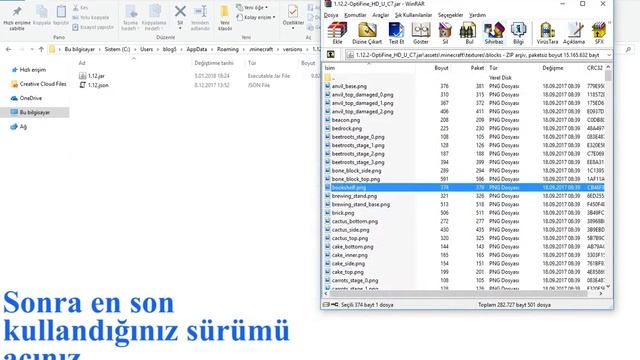
Task: Click Sil (Delete) in the Explorer ribbon
Action: tap(180, 16)
